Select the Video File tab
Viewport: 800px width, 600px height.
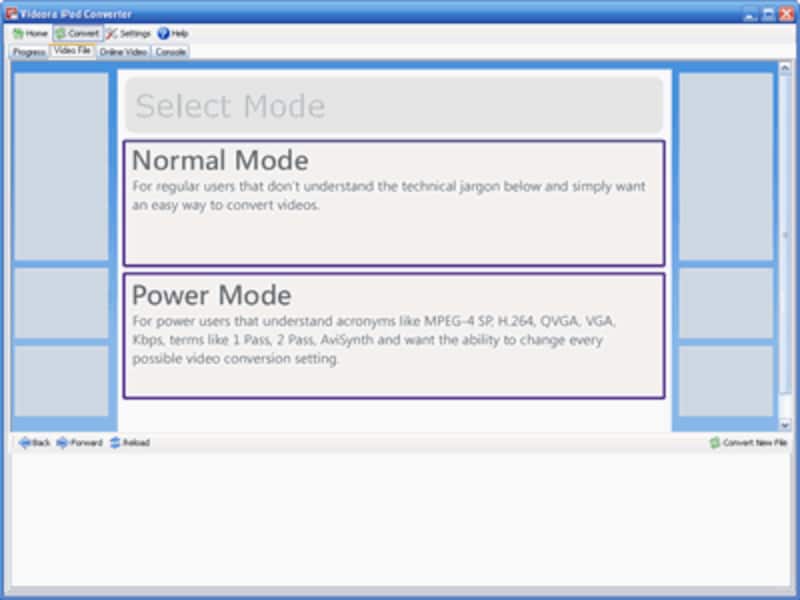coord(72,51)
